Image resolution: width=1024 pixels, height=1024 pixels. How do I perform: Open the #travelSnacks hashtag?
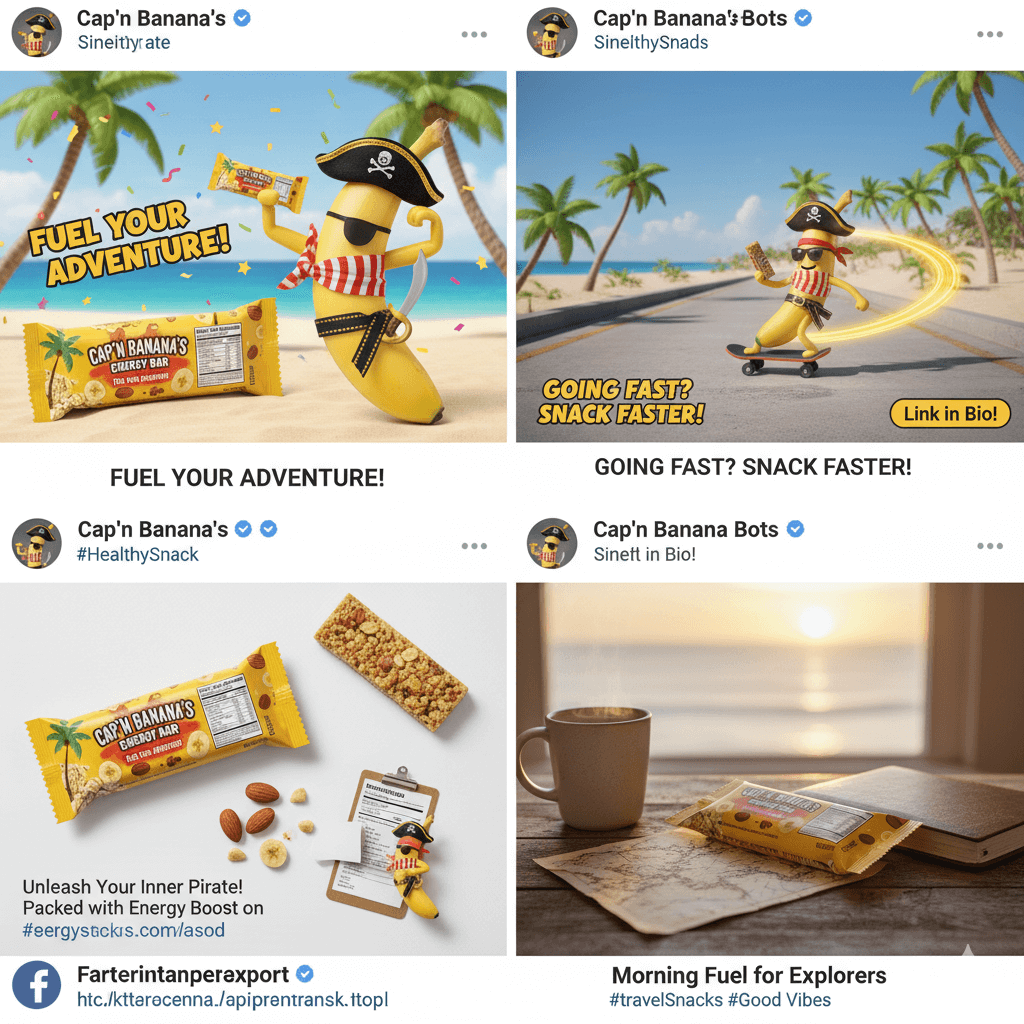(666, 1000)
